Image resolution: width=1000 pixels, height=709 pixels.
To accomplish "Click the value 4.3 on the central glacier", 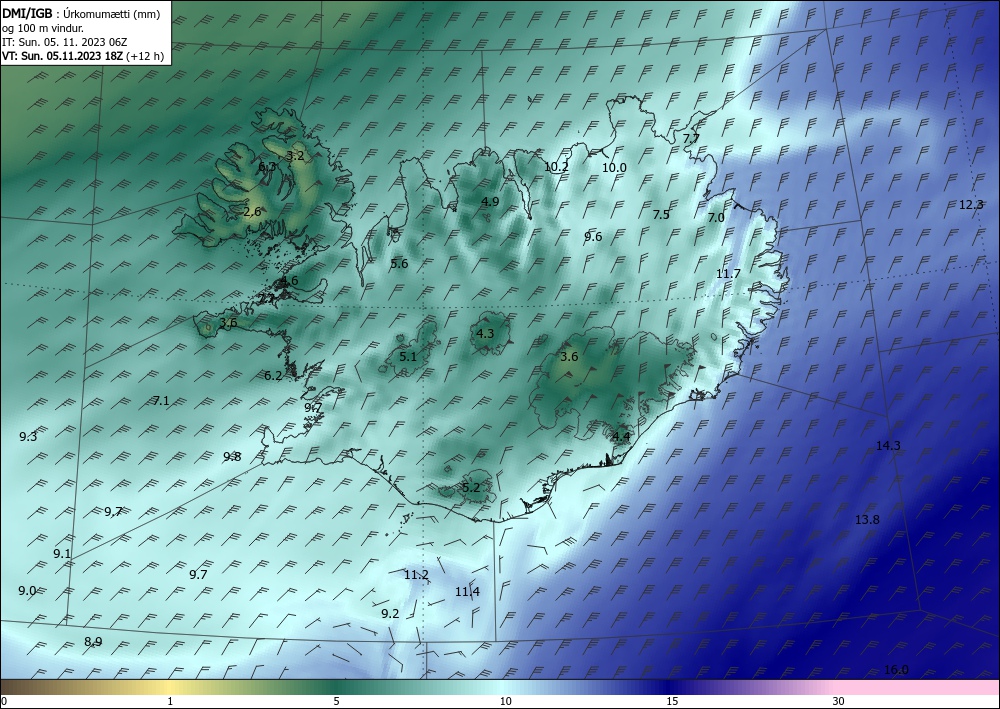I will coord(485,333).
